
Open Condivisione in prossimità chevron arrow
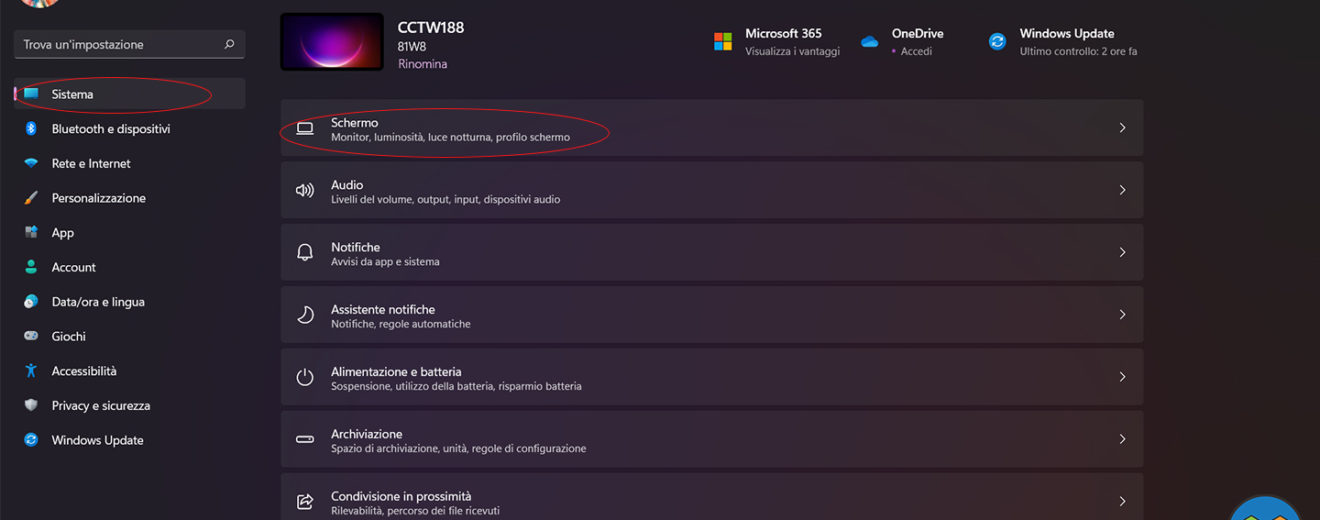pyautogui.click(x=1122, y=501)
